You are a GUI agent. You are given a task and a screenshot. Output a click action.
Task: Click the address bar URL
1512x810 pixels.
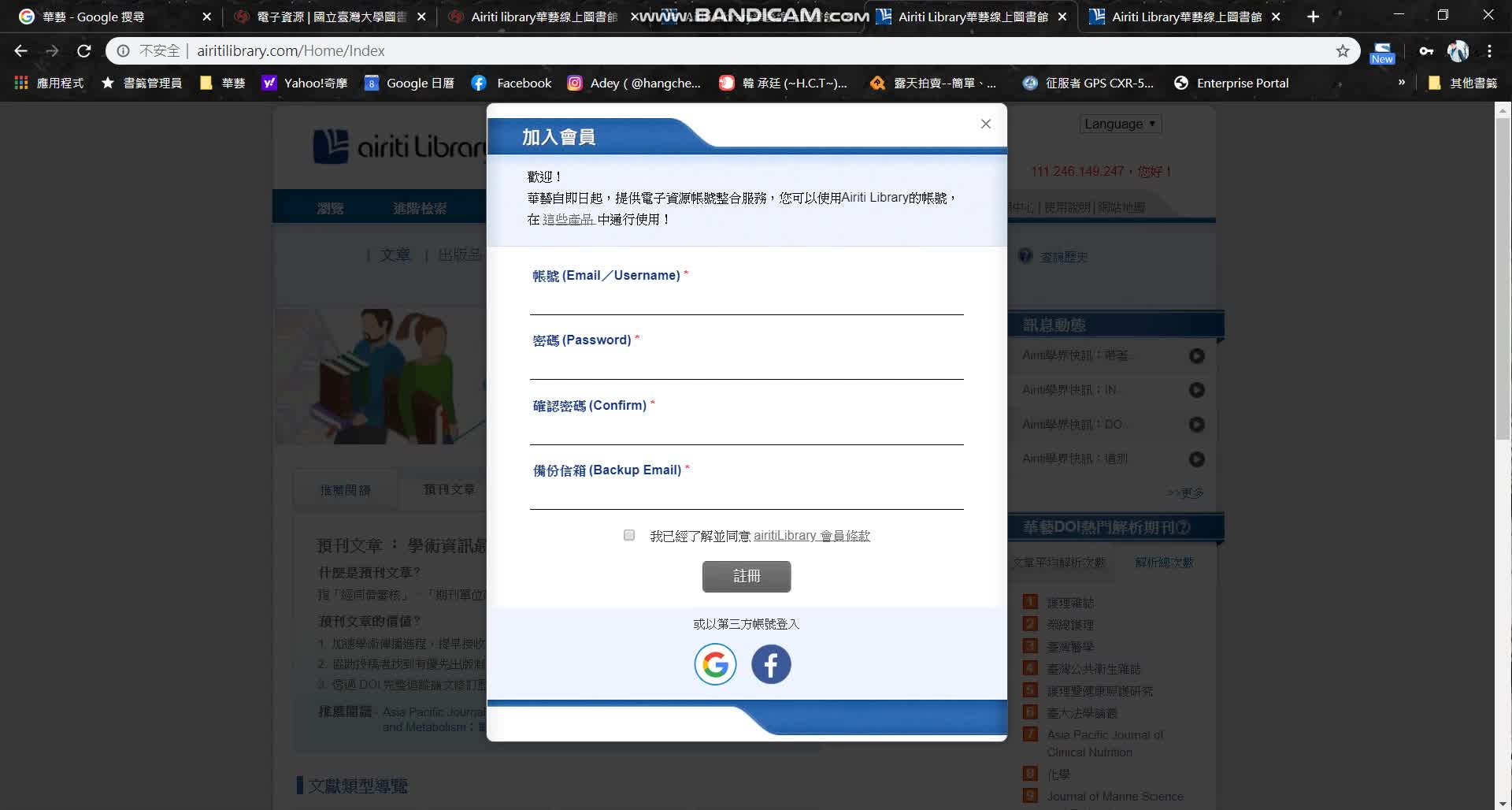[291, 50]
